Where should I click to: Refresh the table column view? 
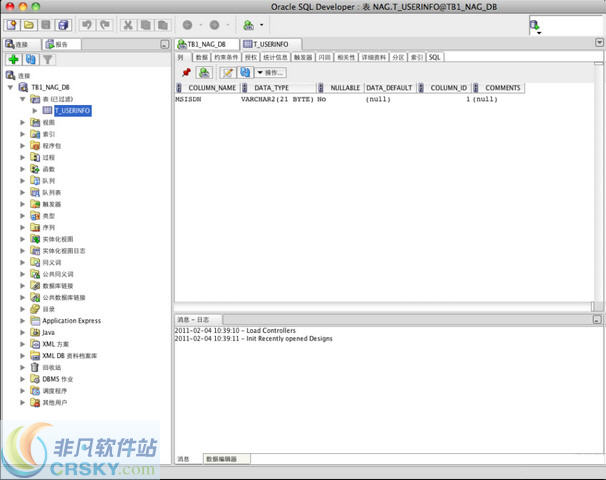click(x=245, y=72)
